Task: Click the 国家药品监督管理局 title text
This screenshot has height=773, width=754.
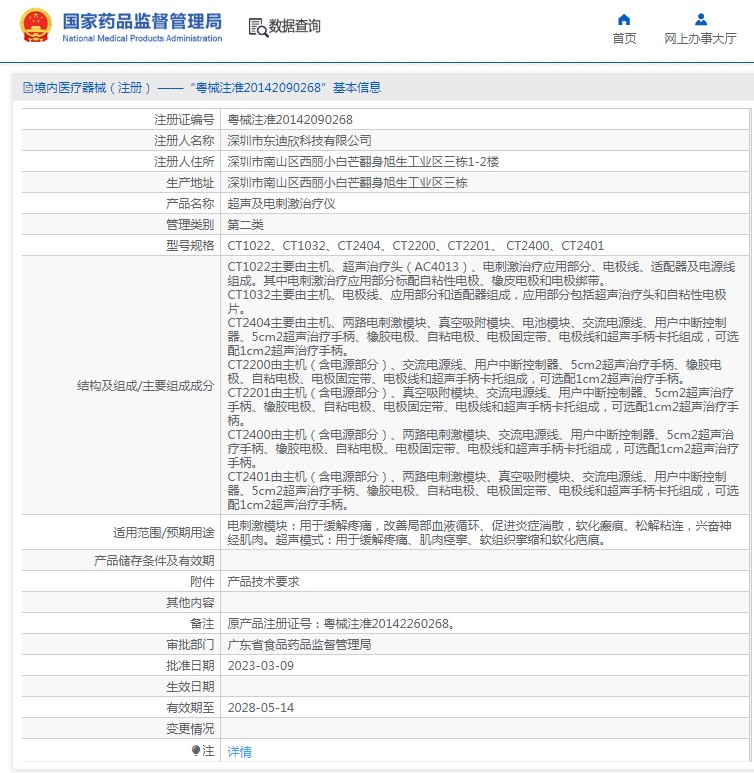Action: pos(142,21)
